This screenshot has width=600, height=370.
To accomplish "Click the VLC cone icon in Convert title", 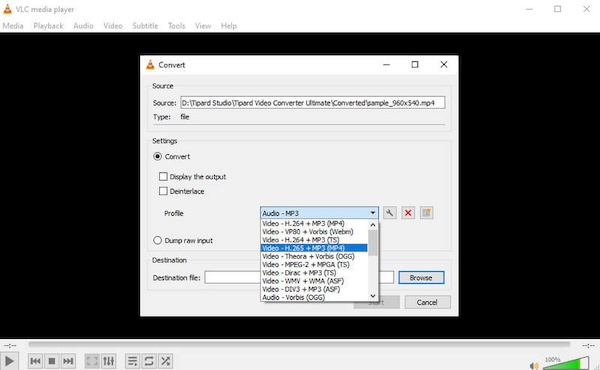I will click(150, 65).
